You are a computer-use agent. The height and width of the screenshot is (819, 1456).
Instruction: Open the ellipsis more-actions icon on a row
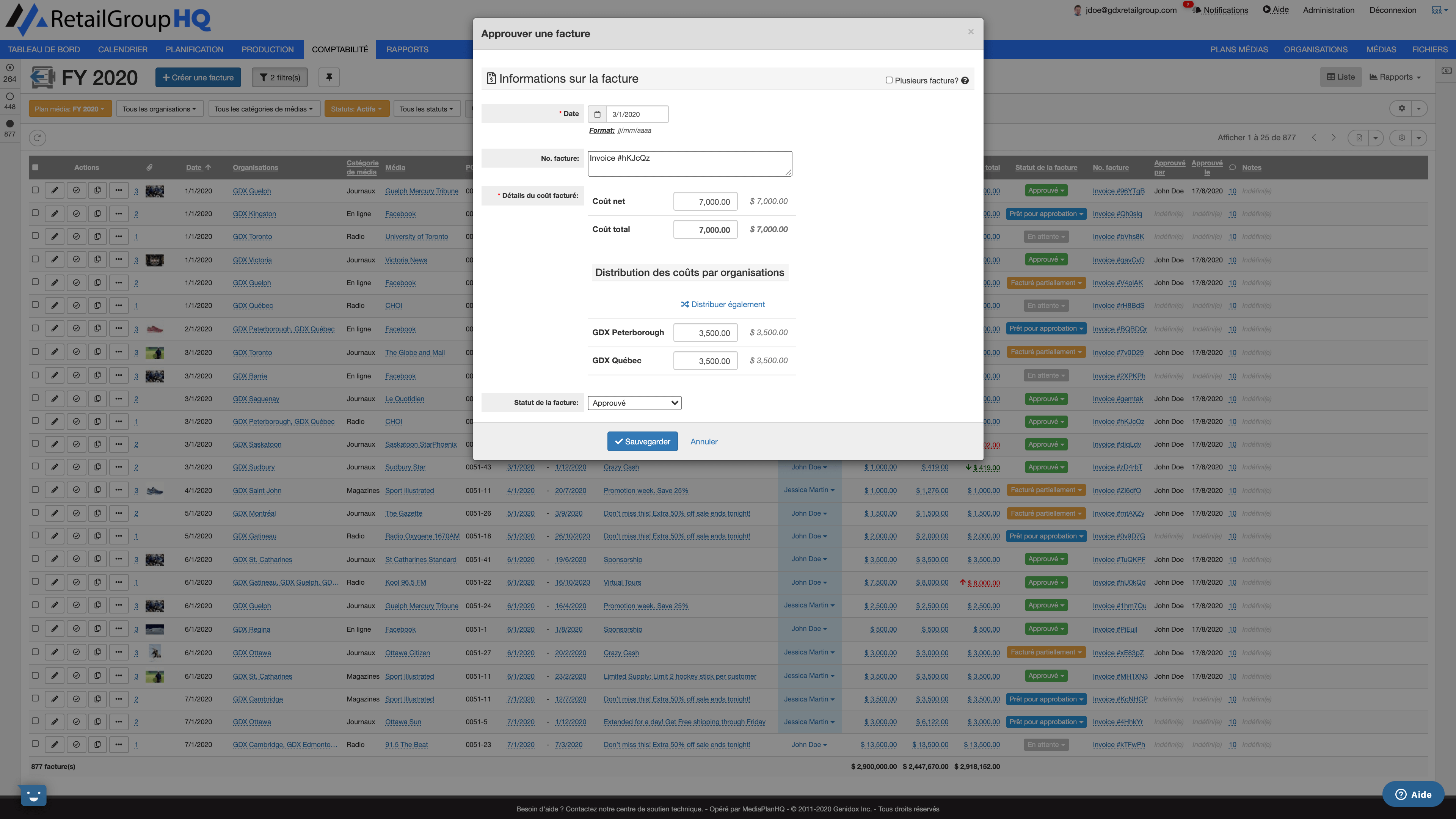(x=119, y=190)
